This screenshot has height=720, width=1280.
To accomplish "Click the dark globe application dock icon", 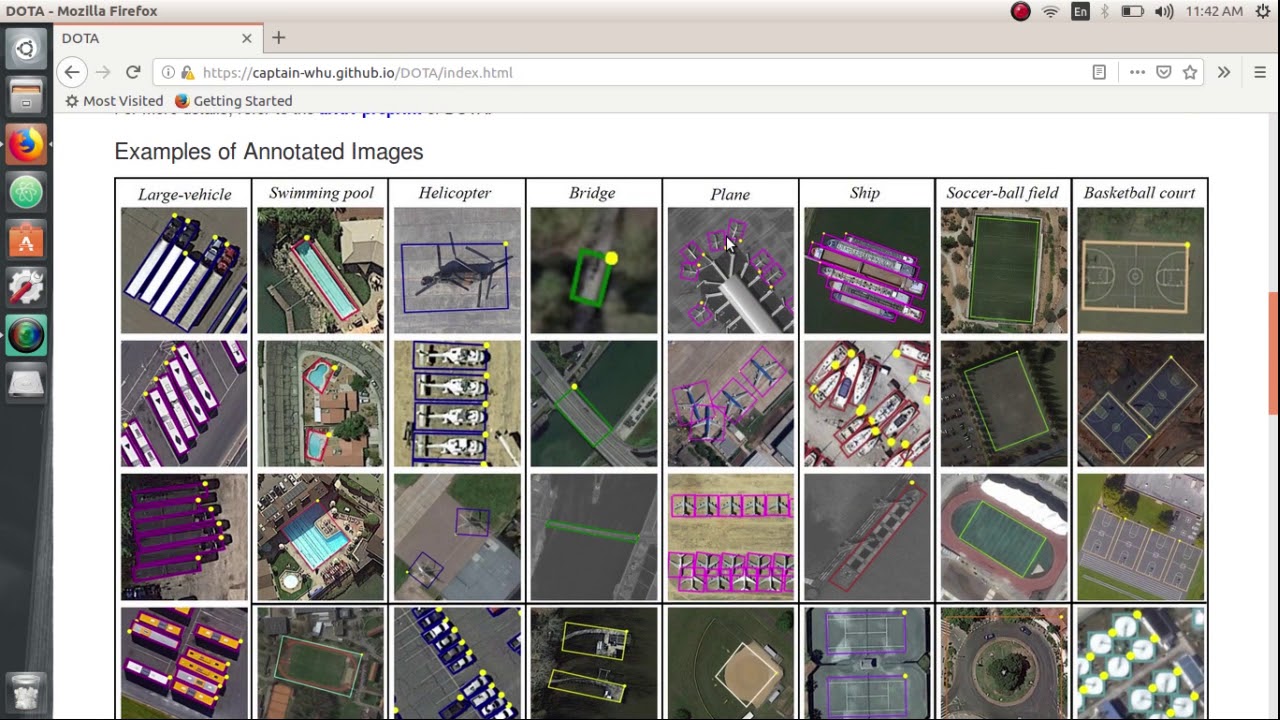I will click(x=26, y=336).
